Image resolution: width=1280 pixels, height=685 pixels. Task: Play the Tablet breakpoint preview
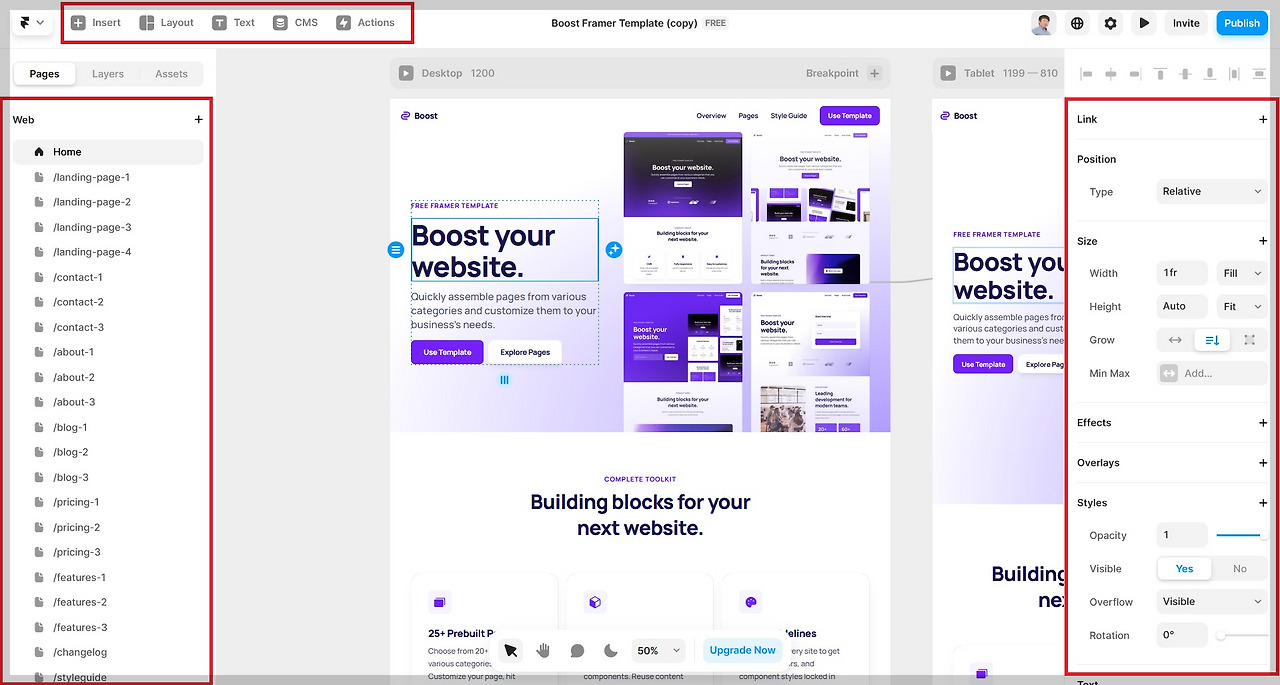pos(947,73)
